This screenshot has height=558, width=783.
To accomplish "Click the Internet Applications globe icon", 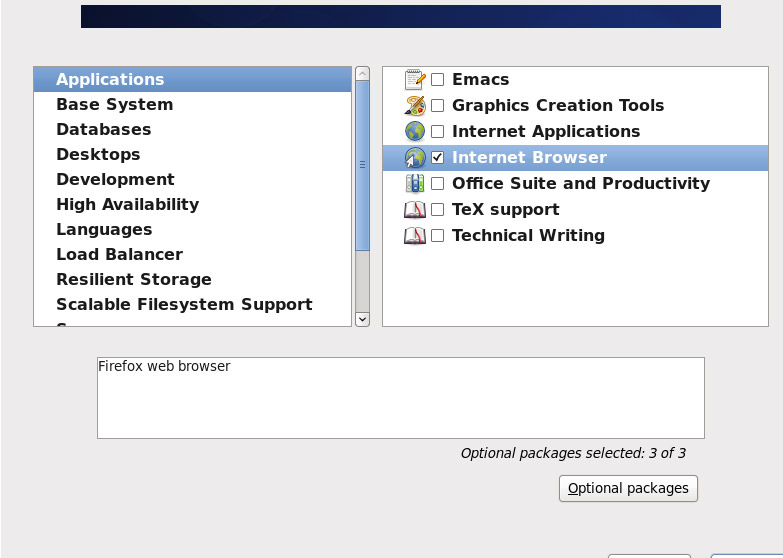I will (415, 131).
